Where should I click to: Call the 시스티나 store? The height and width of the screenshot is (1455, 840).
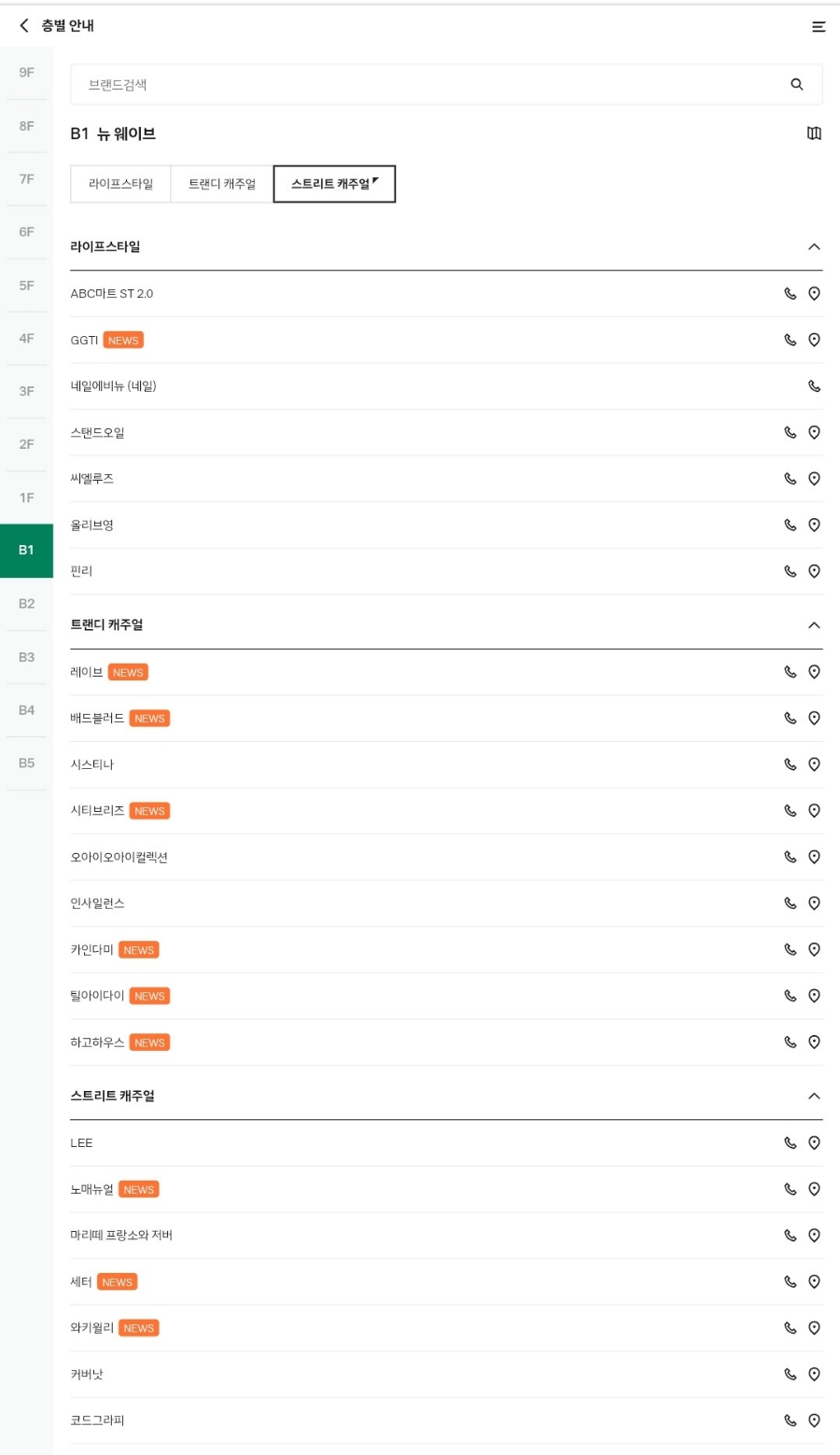[x=790, y=764]
